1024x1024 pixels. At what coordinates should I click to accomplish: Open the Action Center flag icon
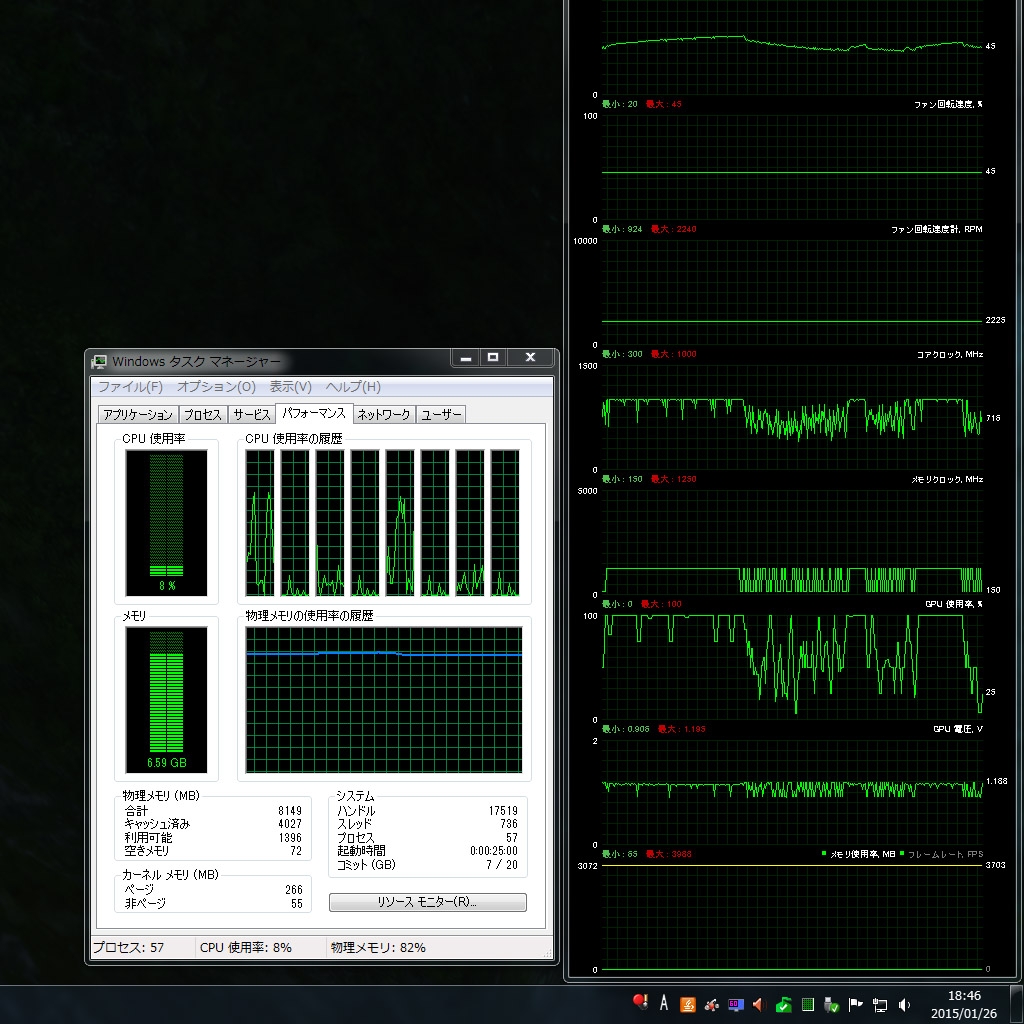[856, 1004]
